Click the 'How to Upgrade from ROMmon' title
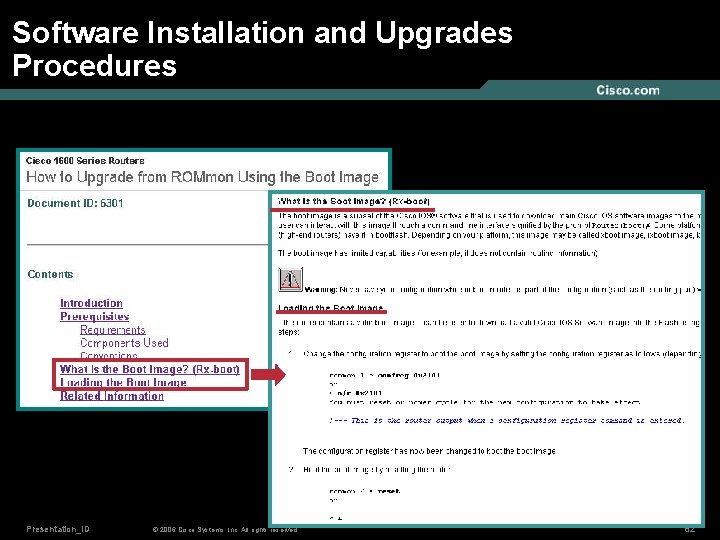Viewport: 720px width, 540px height. [202, 177]
